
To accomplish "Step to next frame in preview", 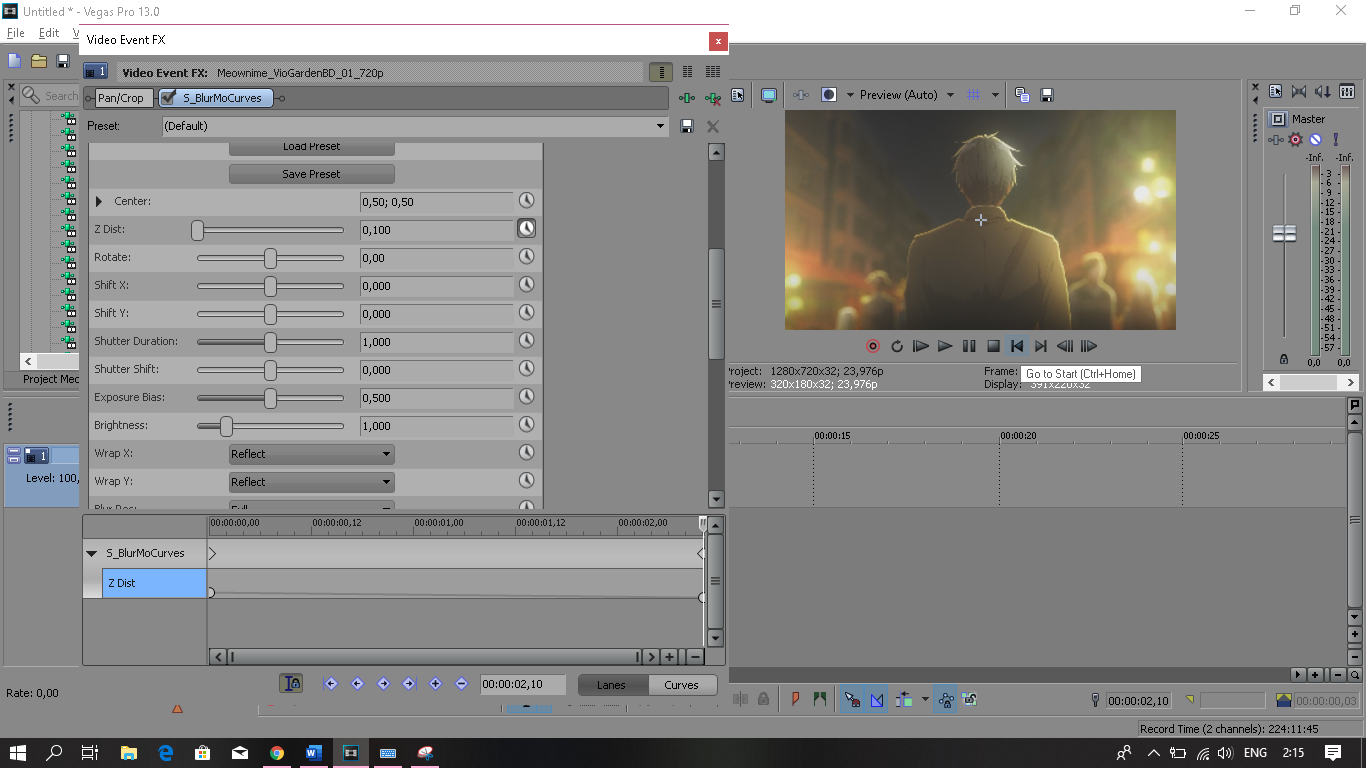I will click(x=1089, y=346).
